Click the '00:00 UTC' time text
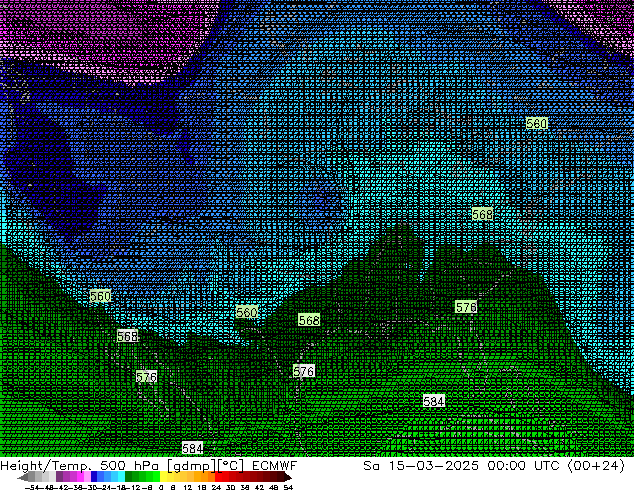Image resolution: width=634 pixels, height=490 pixels. click(x=523, y=466)
